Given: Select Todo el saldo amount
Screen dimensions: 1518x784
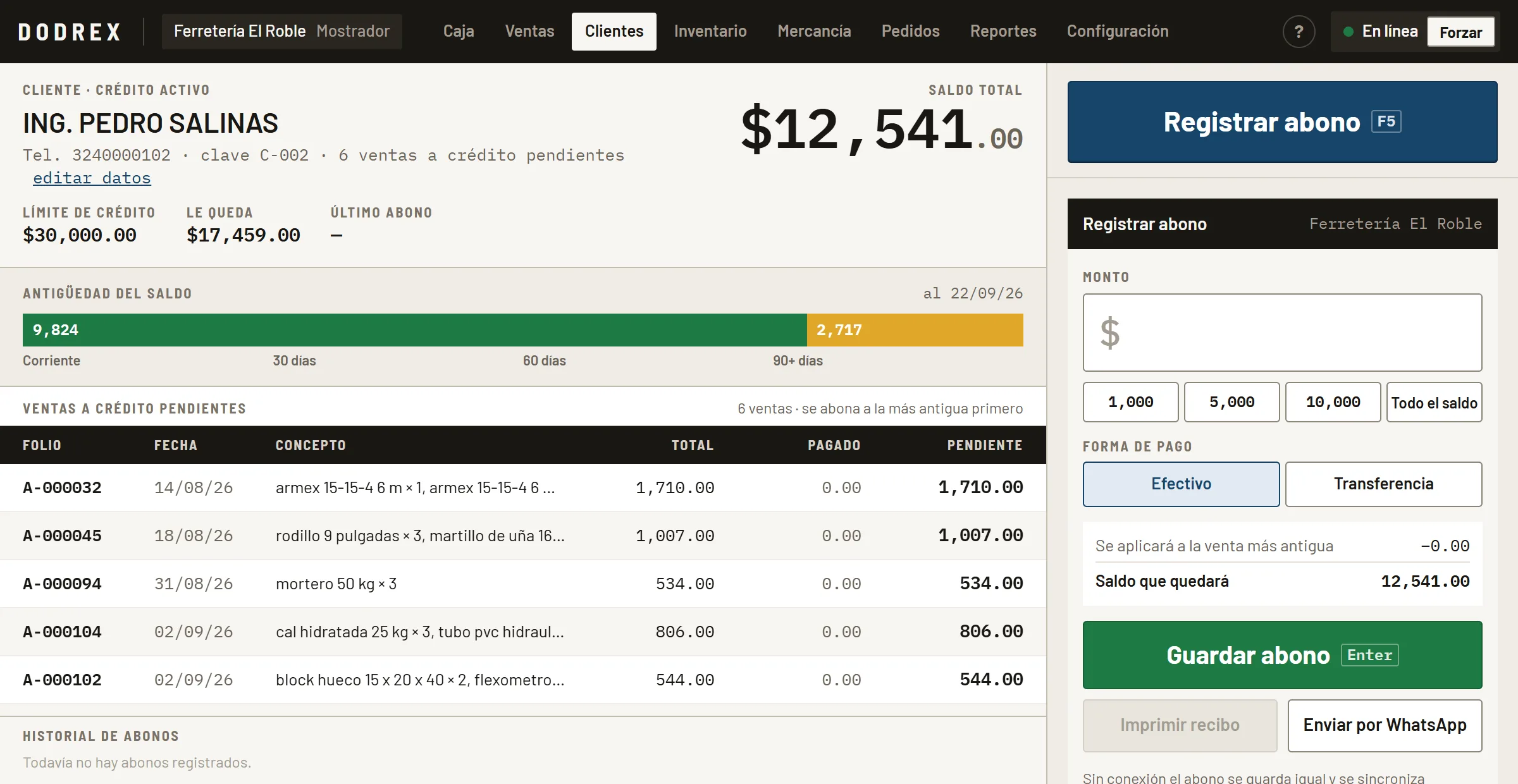Looking at the screenshot, I should tap(1435, 402).
